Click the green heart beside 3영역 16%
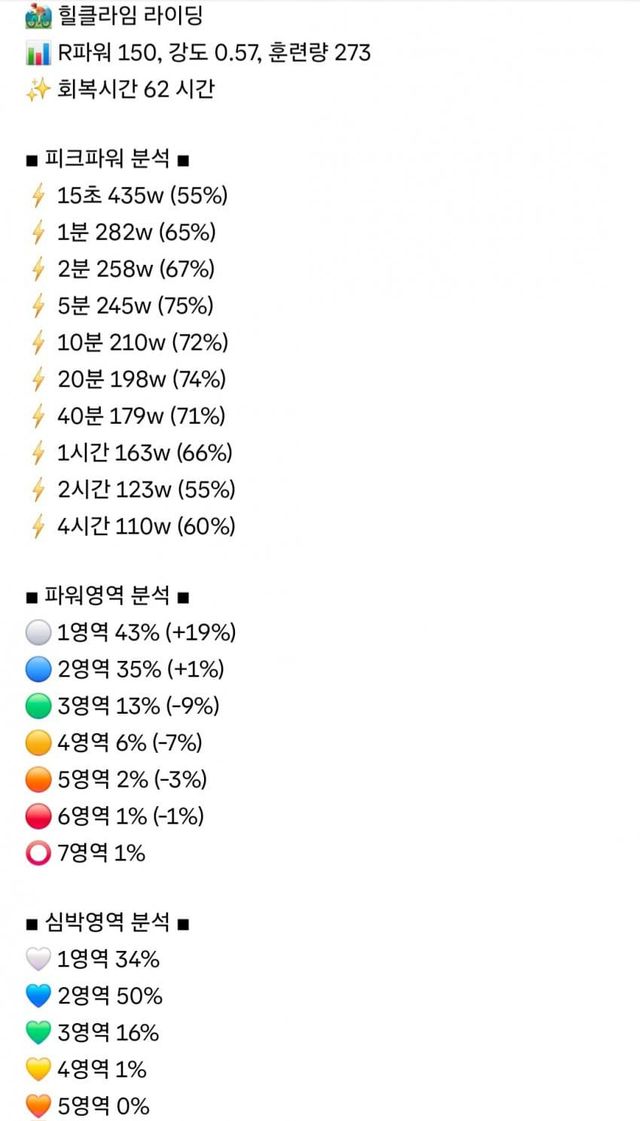640x1121 pixels. point(38,1033)
